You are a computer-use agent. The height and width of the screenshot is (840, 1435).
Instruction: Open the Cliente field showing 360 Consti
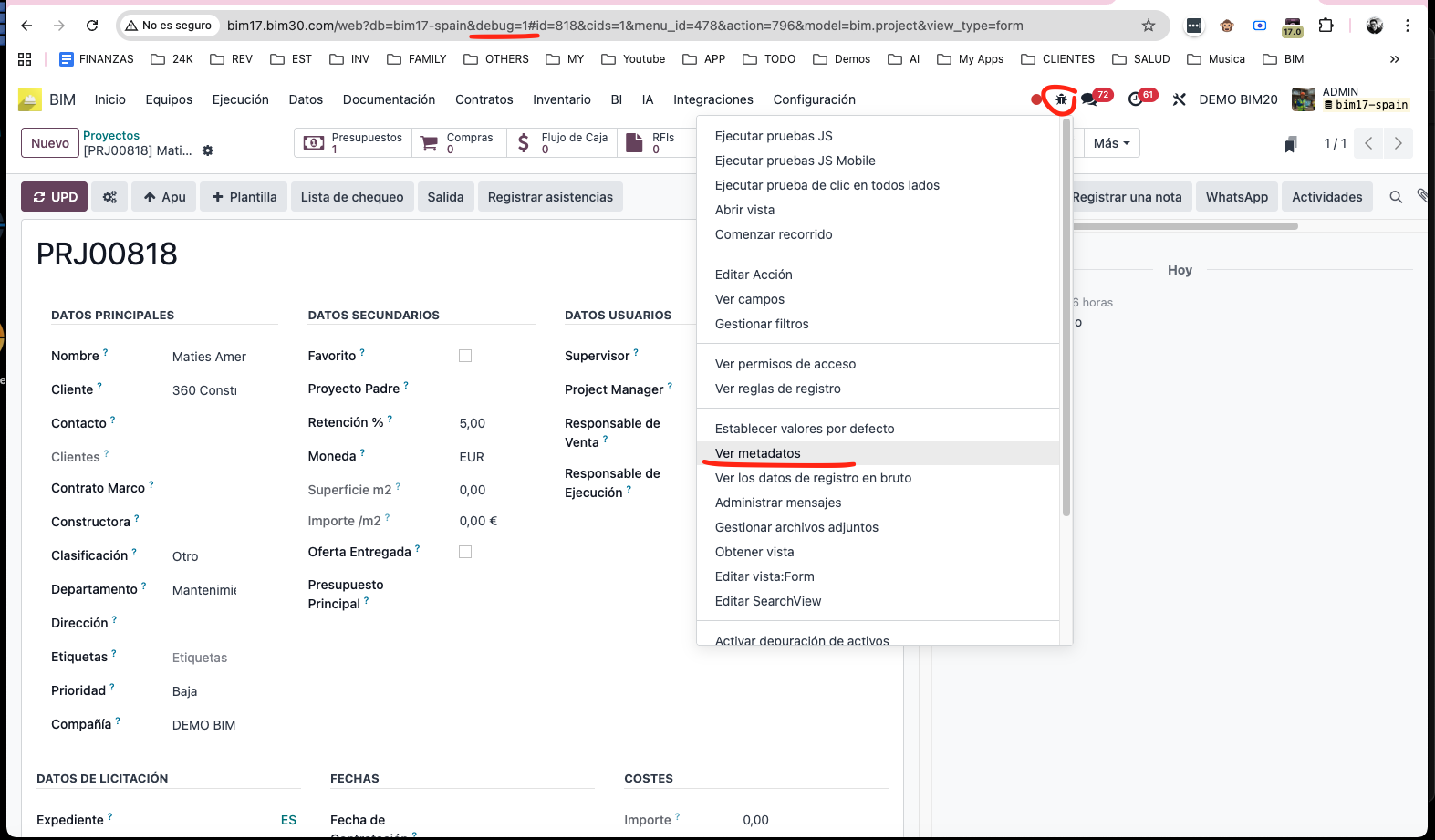tap(204, 390)
